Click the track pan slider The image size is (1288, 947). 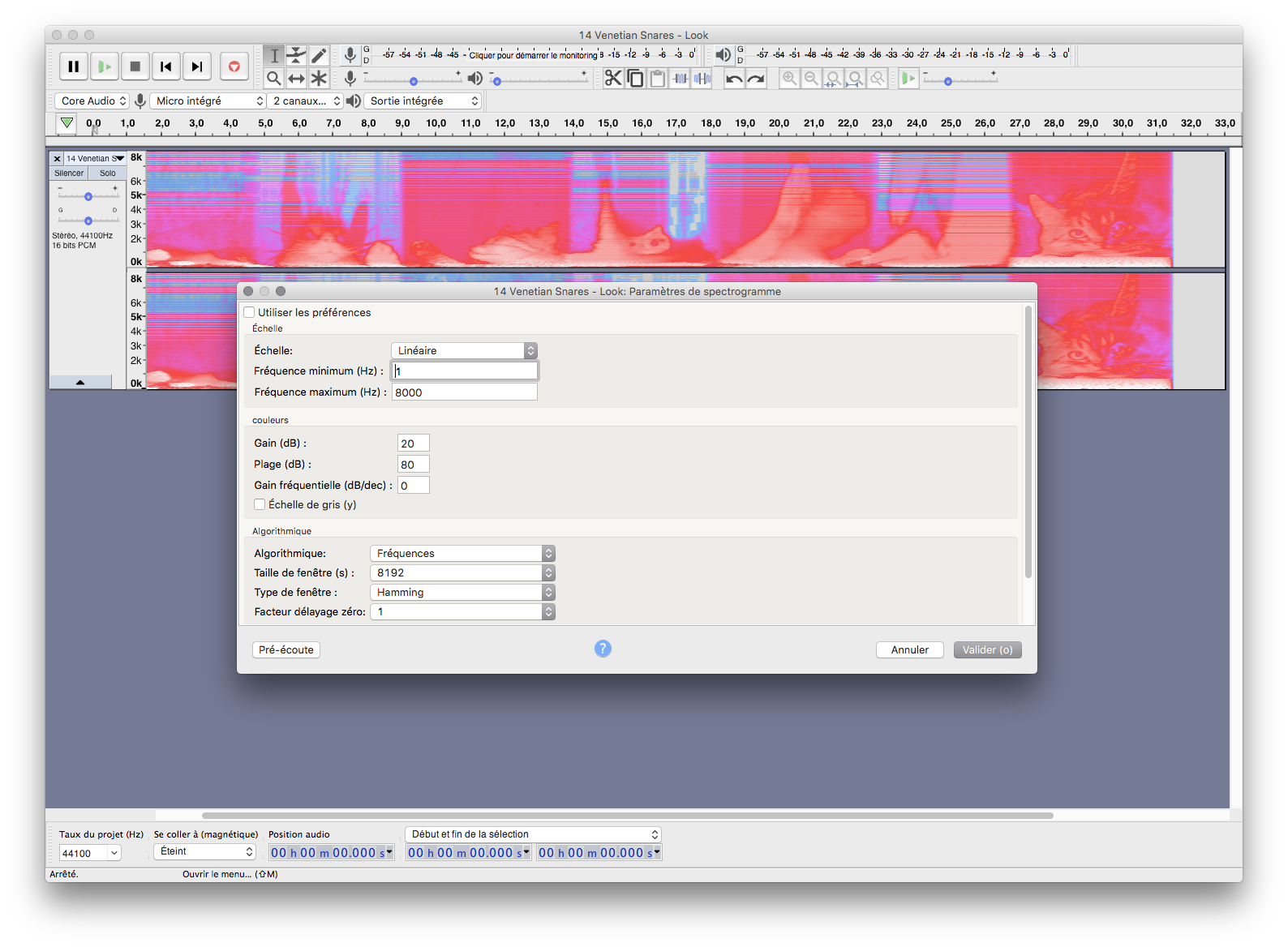[x=88, y=220]
